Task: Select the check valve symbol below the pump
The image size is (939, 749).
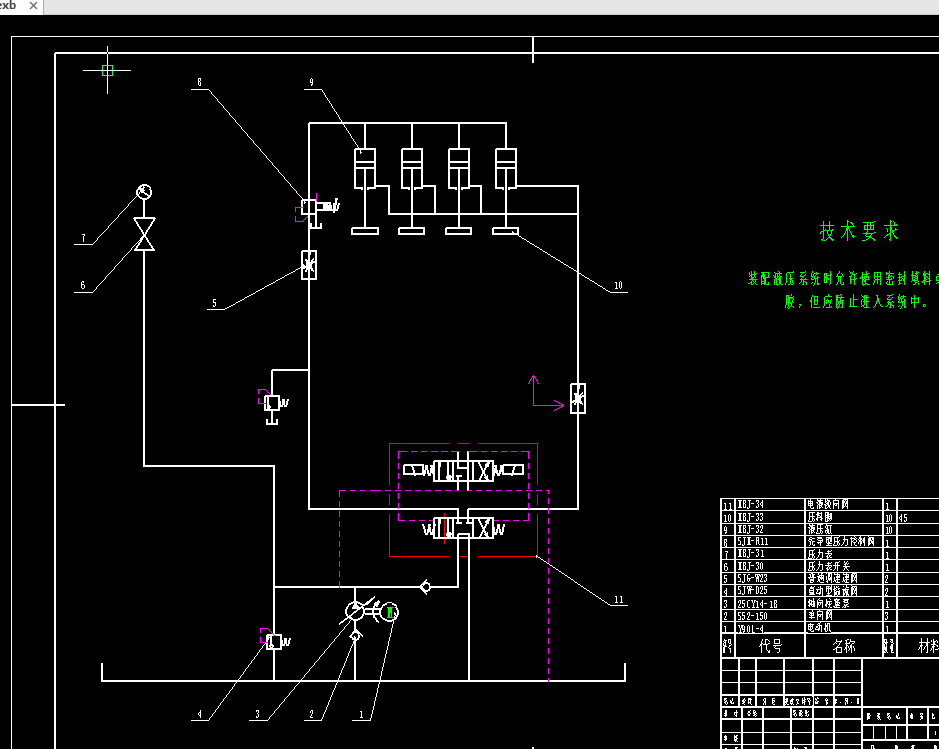Action: pos(355,636)
